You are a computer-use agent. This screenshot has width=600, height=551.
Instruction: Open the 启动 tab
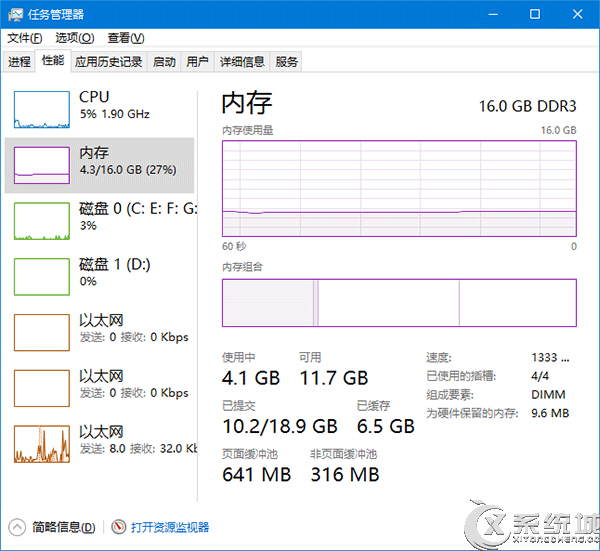pyautogui.click(x=164, y=62)
